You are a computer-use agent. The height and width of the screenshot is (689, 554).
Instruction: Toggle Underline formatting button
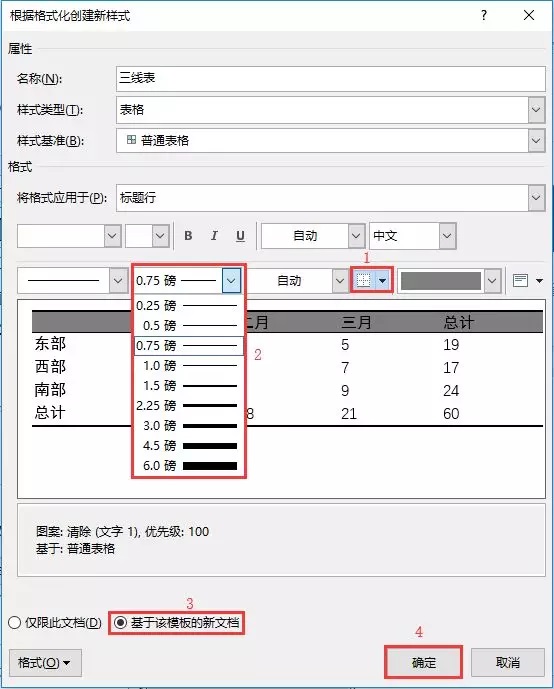point(240,236)
